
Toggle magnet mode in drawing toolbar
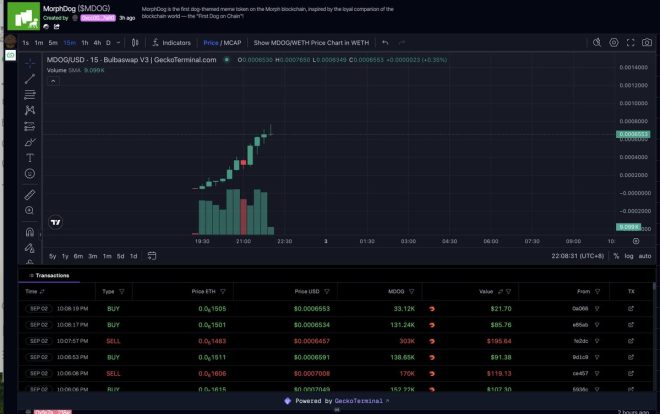pyautogui.click(x=29, y=232)
